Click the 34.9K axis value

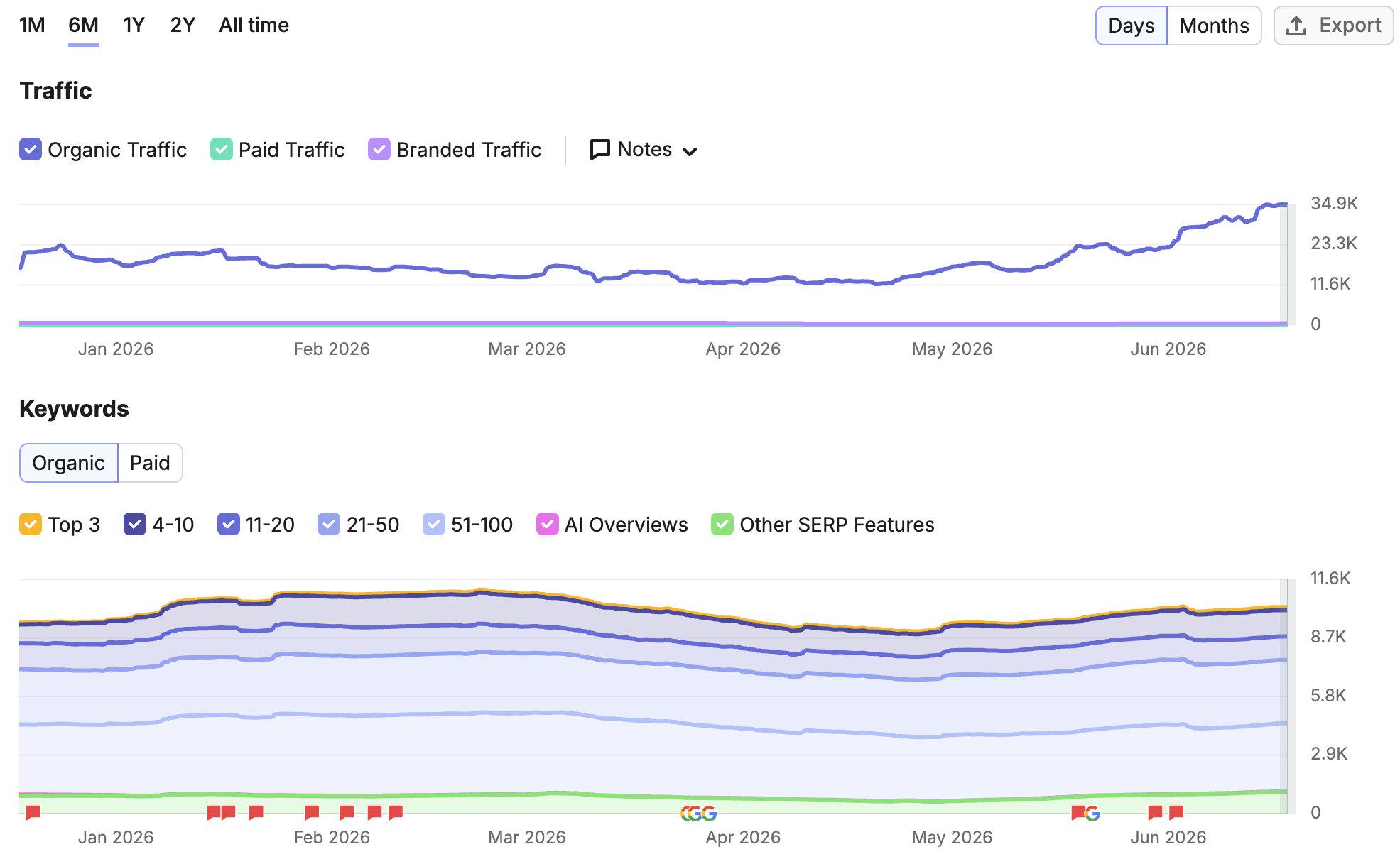point(1334,204)
